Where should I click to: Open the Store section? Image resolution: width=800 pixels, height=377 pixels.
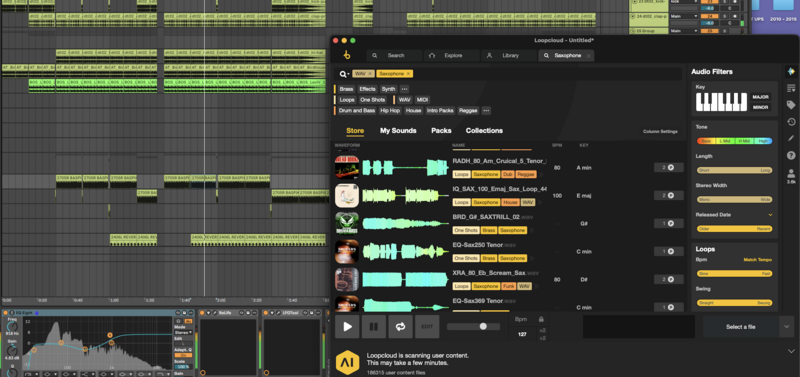point(355,131)
